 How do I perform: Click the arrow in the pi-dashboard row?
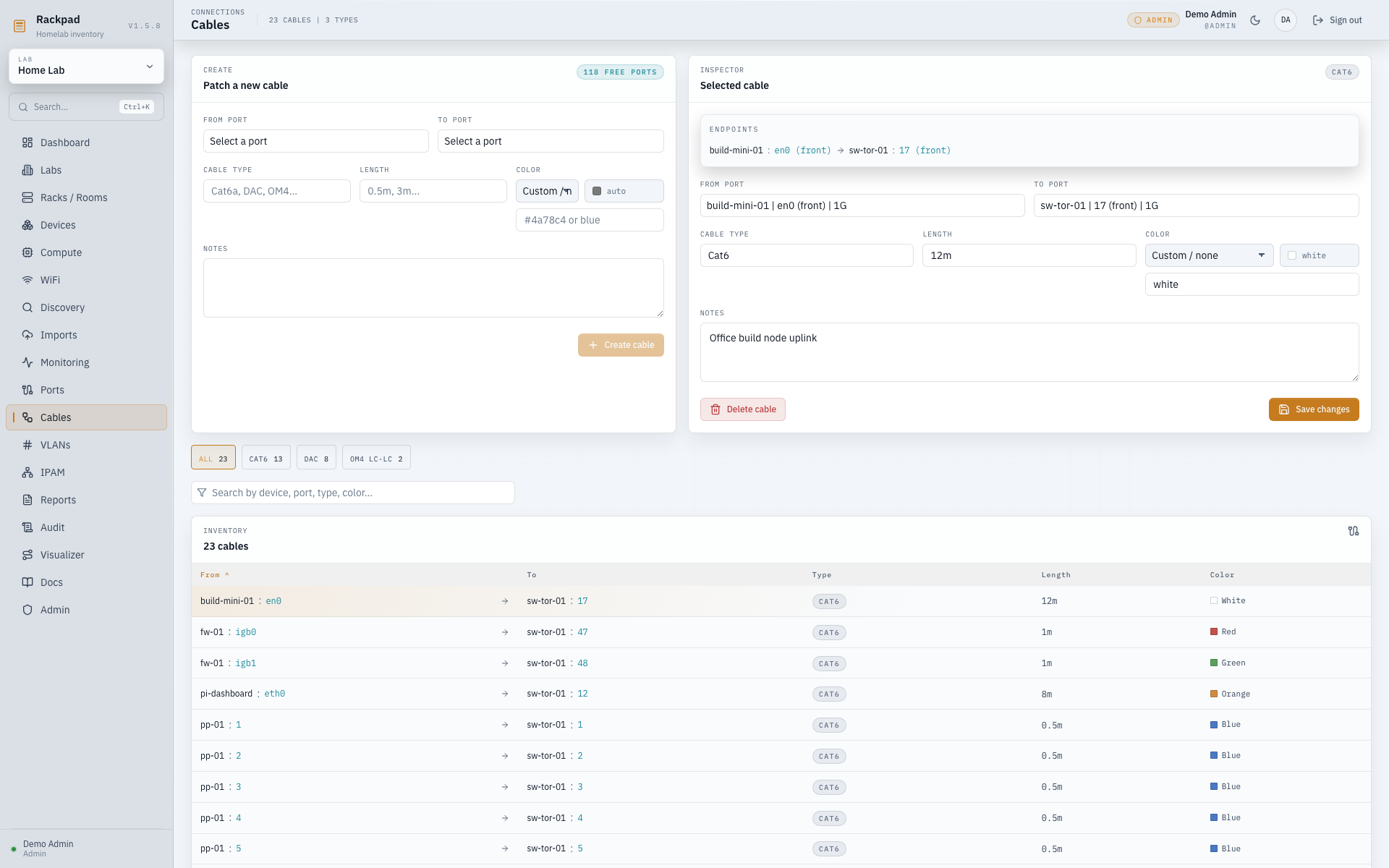[x=505, y=694]
